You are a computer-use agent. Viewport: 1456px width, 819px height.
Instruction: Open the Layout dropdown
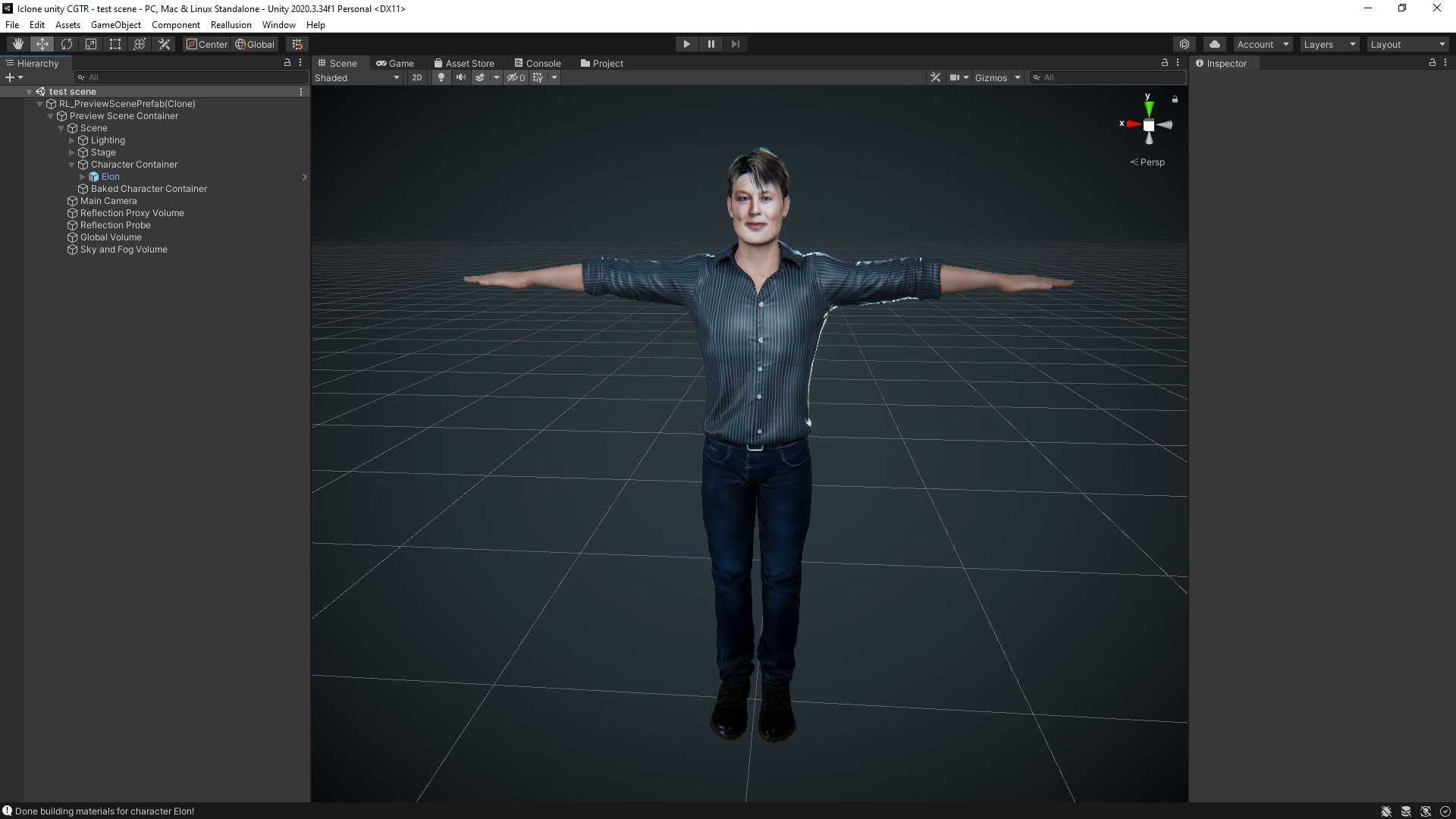(x=1408, y=44)
